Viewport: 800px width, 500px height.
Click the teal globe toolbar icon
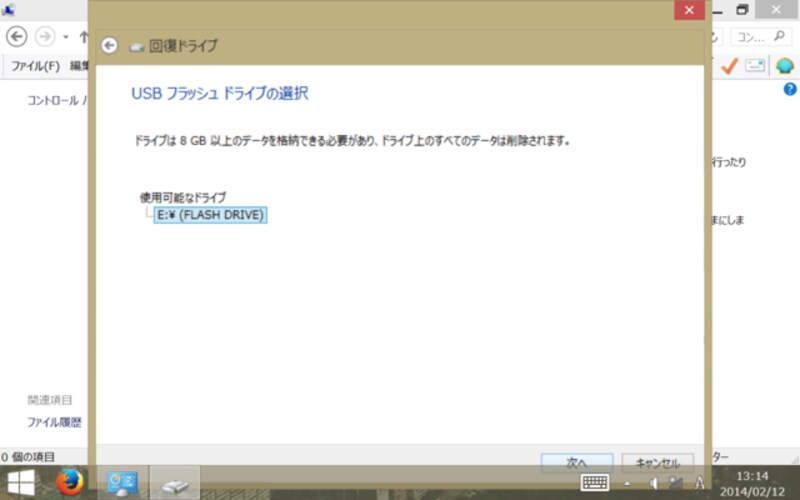point(785,66)
